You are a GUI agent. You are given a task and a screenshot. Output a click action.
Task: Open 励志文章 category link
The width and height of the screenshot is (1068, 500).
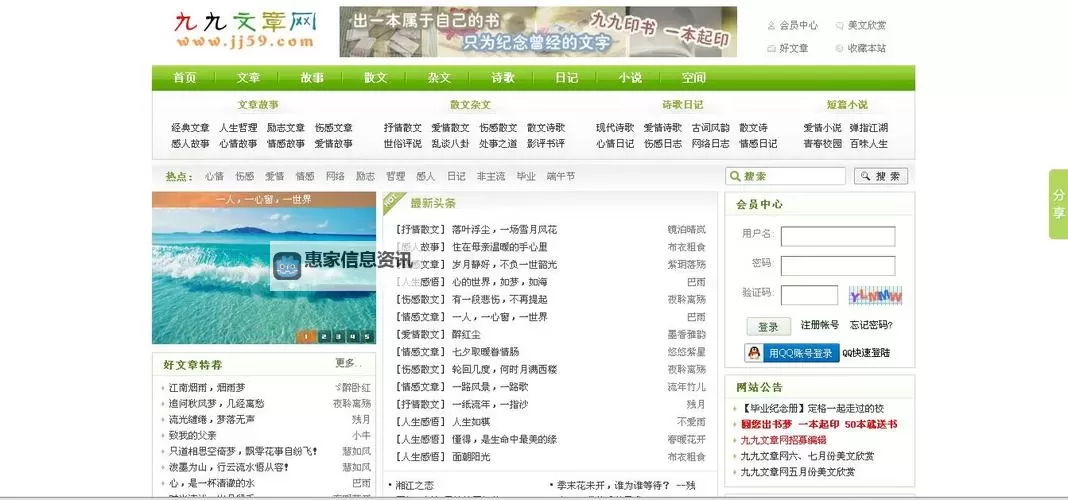286,127
